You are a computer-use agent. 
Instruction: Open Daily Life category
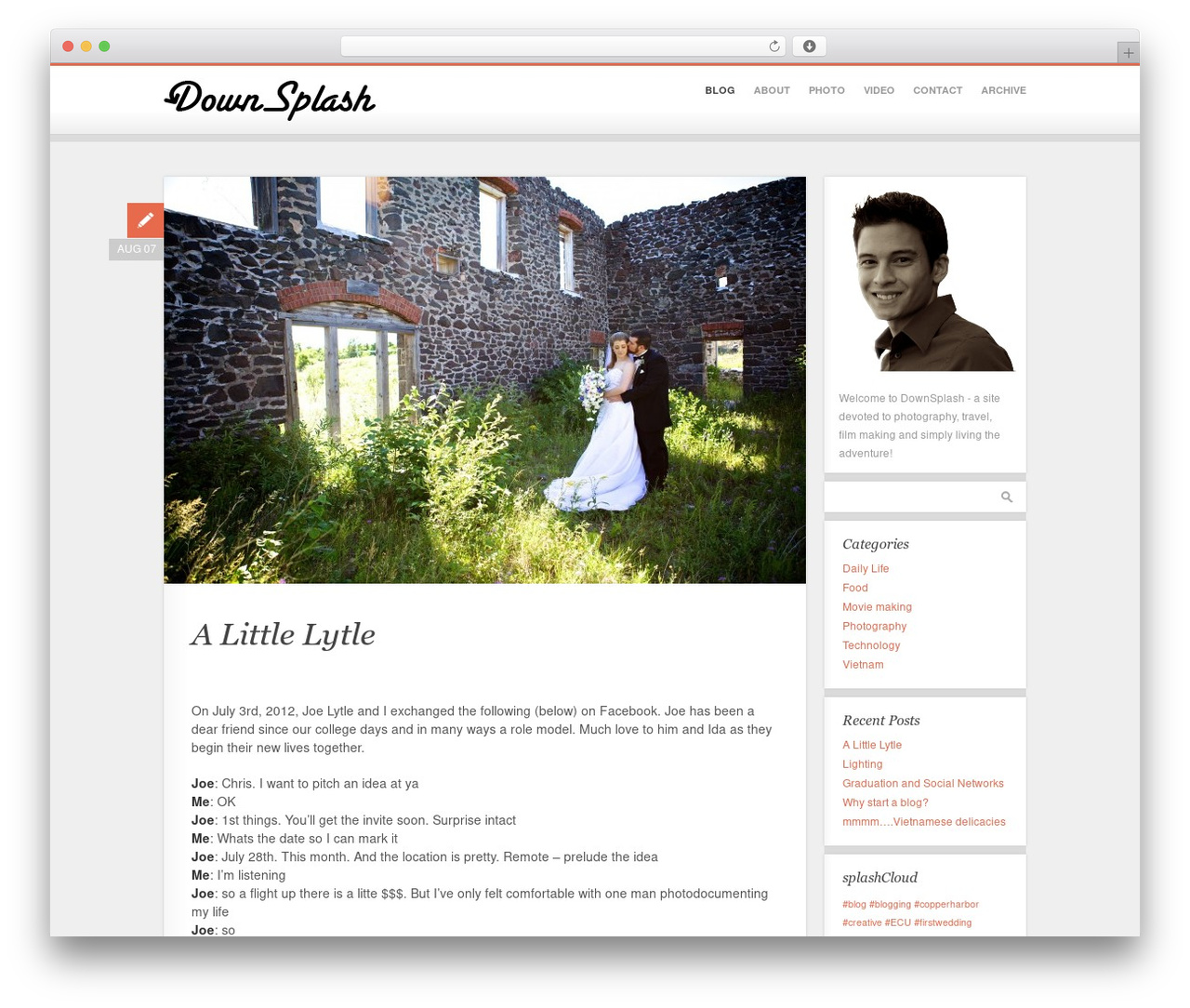click(x=866, y=569)
